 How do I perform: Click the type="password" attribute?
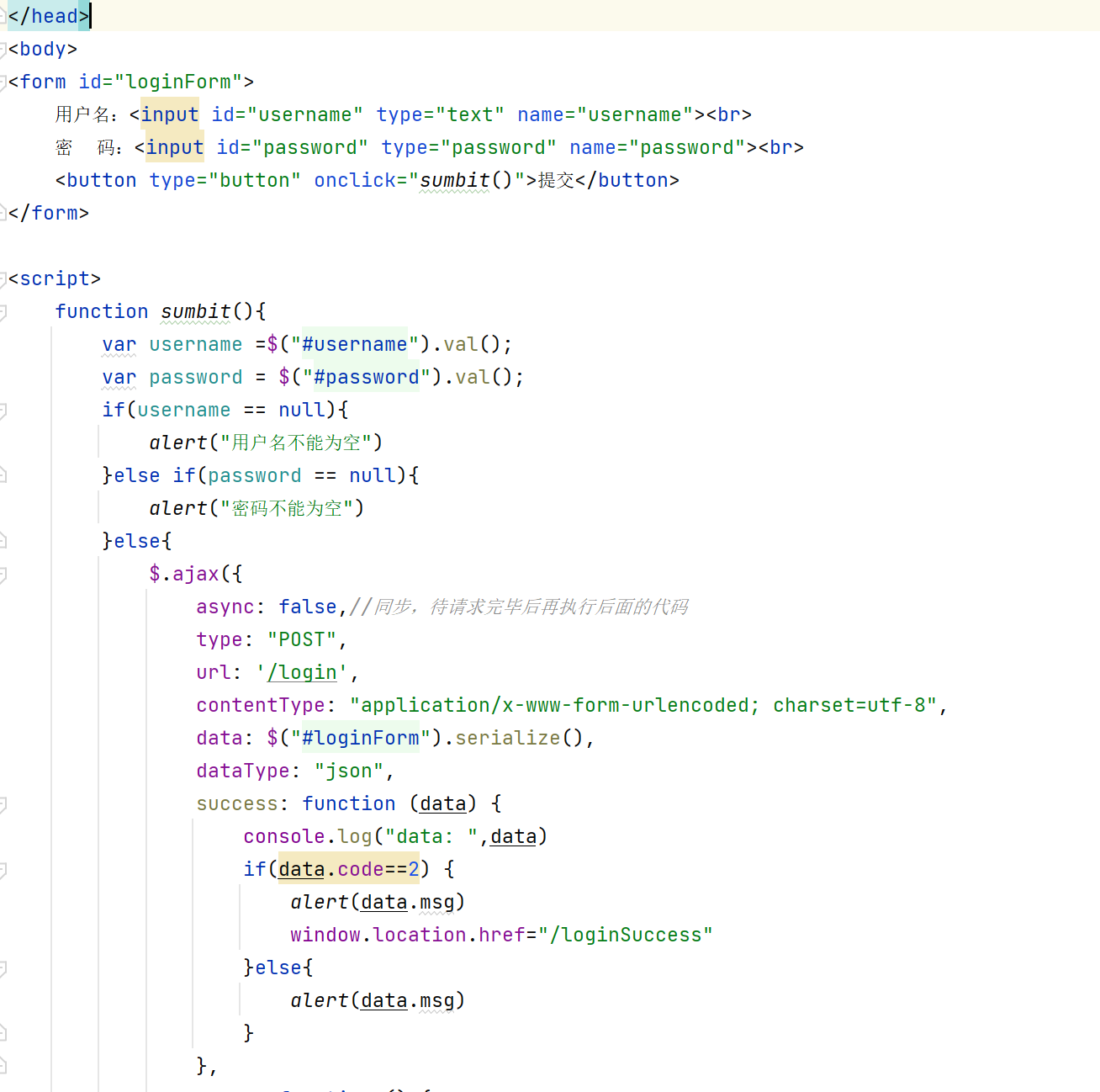coord(469,147)
